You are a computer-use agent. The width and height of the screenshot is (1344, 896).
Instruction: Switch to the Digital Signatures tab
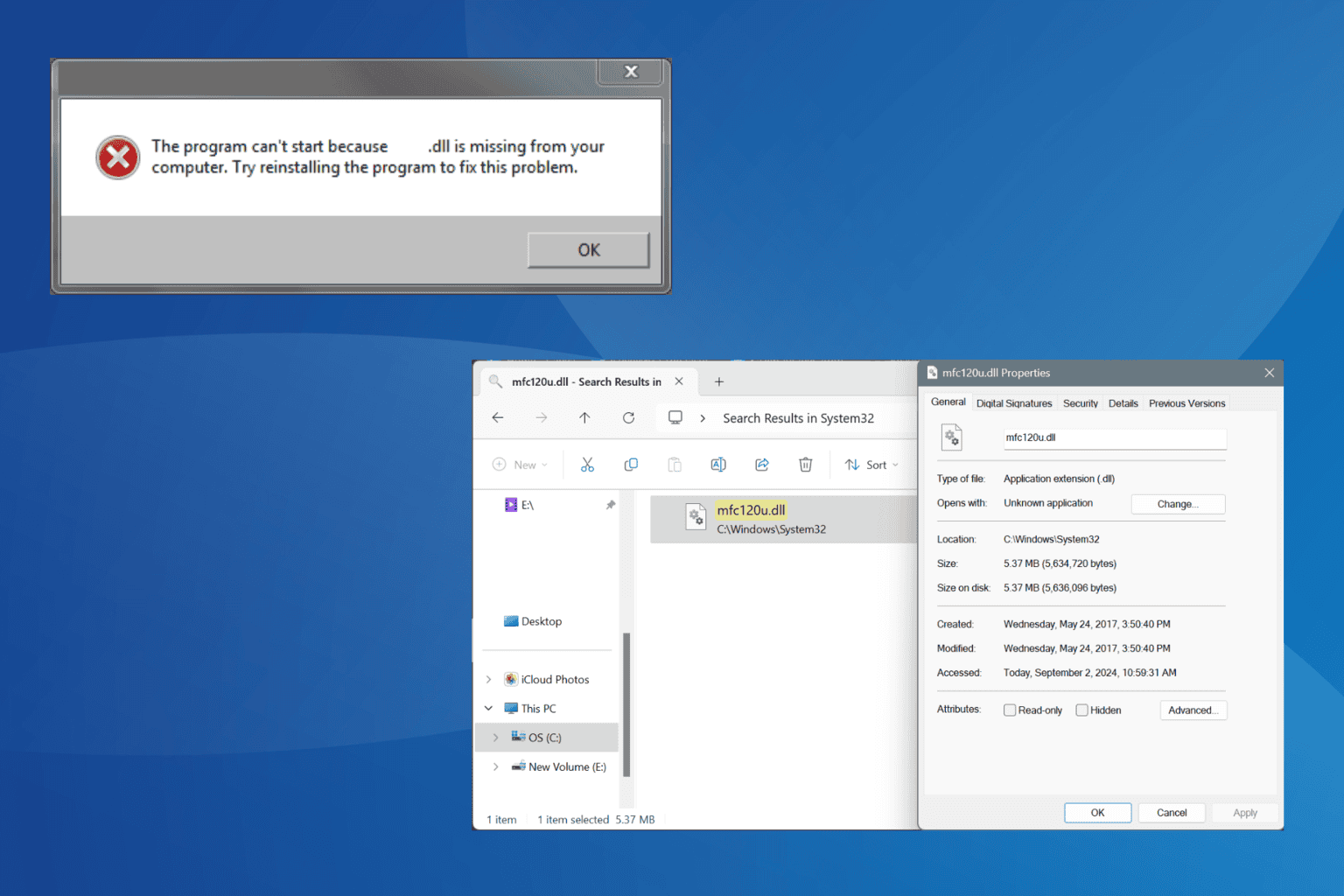[1014, 403]
